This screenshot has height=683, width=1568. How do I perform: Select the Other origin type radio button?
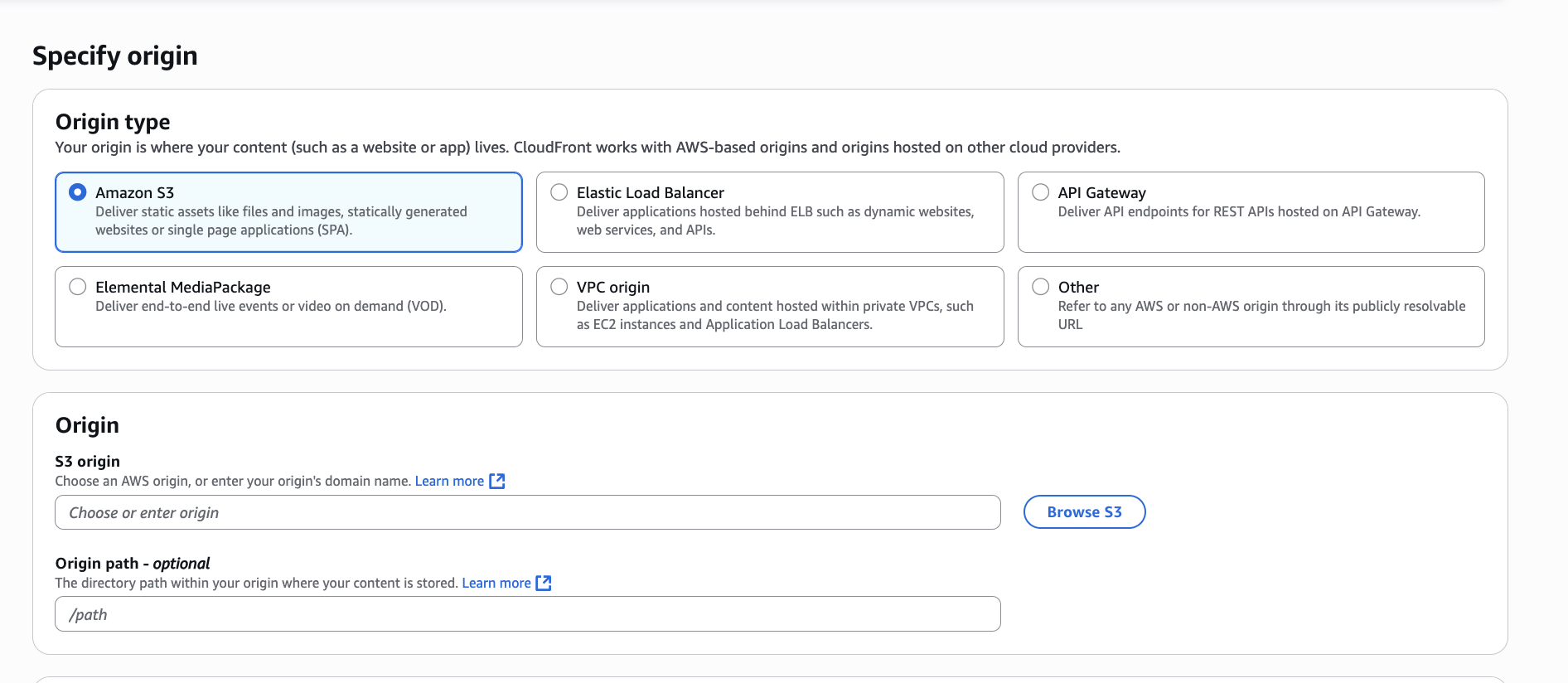1041,287
